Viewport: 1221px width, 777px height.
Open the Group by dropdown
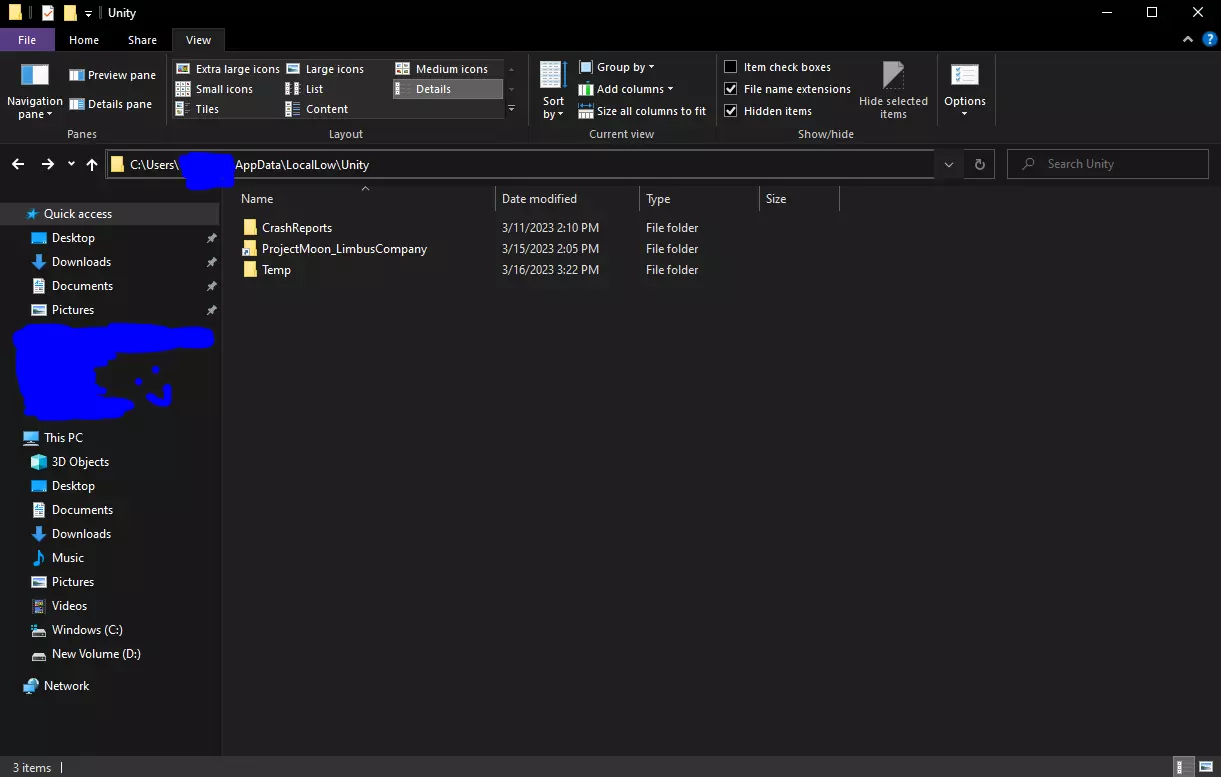click(617, 67)
